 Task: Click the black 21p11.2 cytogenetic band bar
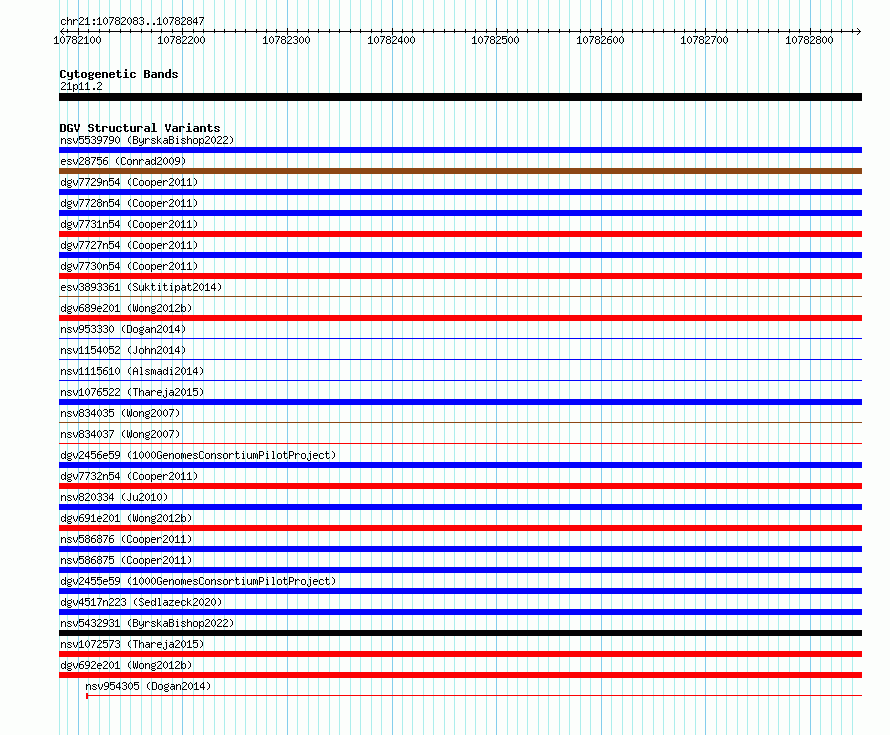(x=460, y=97)
